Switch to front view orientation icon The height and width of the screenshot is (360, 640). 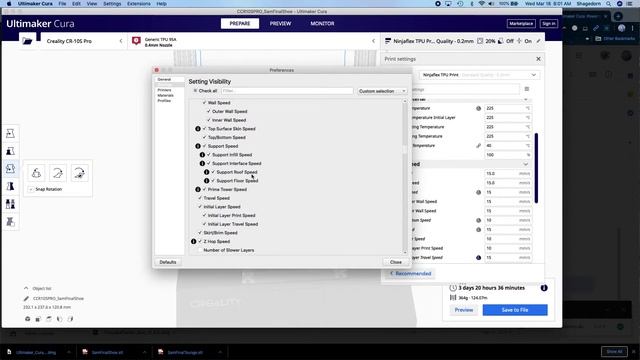(38, 319)
